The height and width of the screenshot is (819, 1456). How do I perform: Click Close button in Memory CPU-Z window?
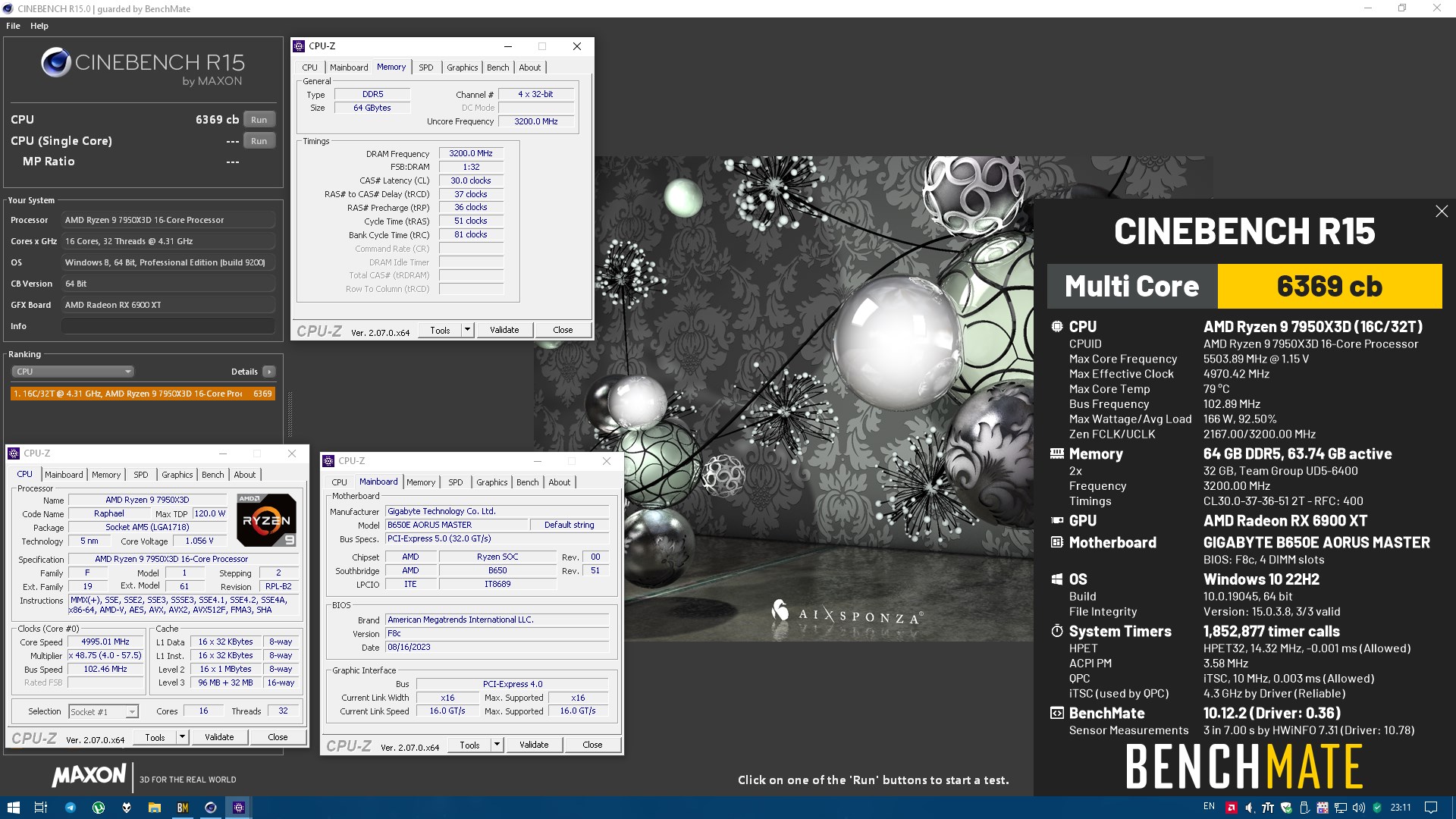click(x=563, y=330)
